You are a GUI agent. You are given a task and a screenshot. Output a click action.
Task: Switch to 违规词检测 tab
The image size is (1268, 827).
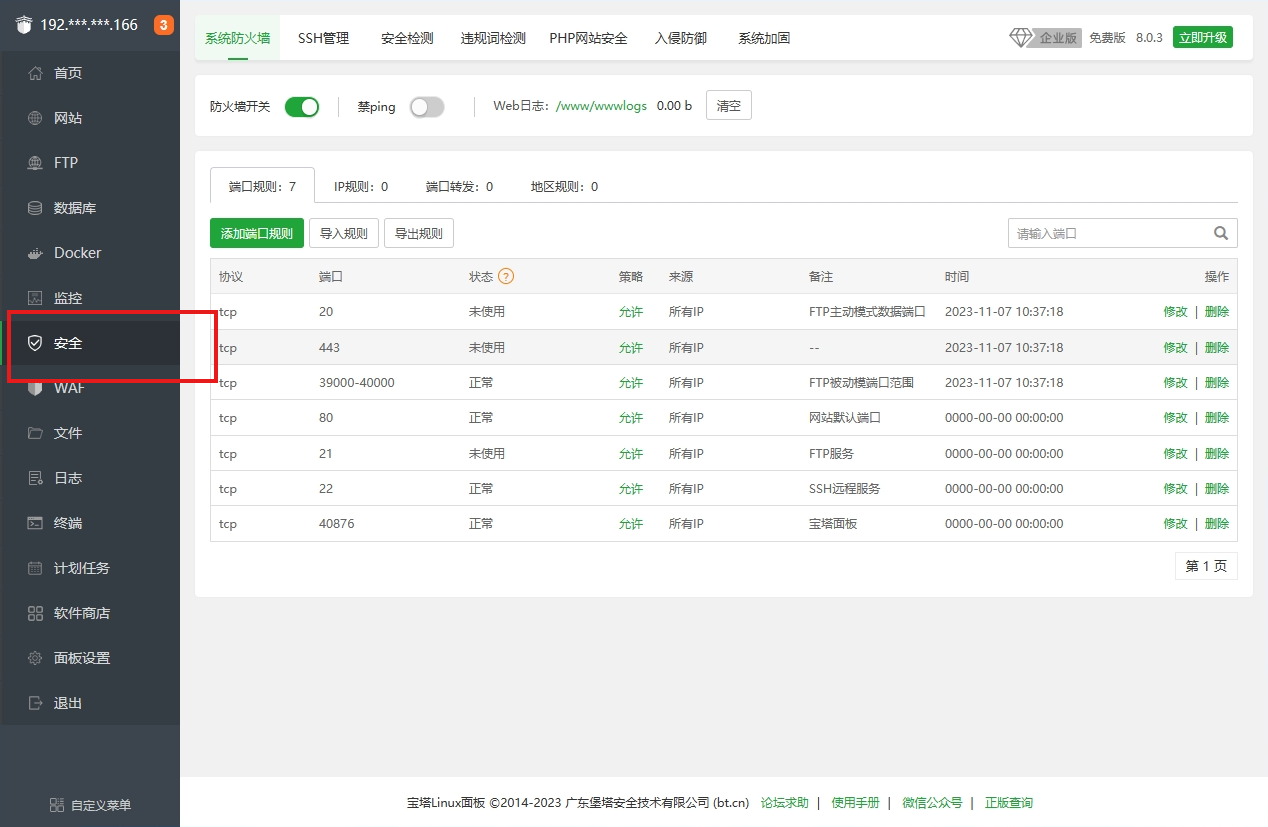tap(493, 38)
